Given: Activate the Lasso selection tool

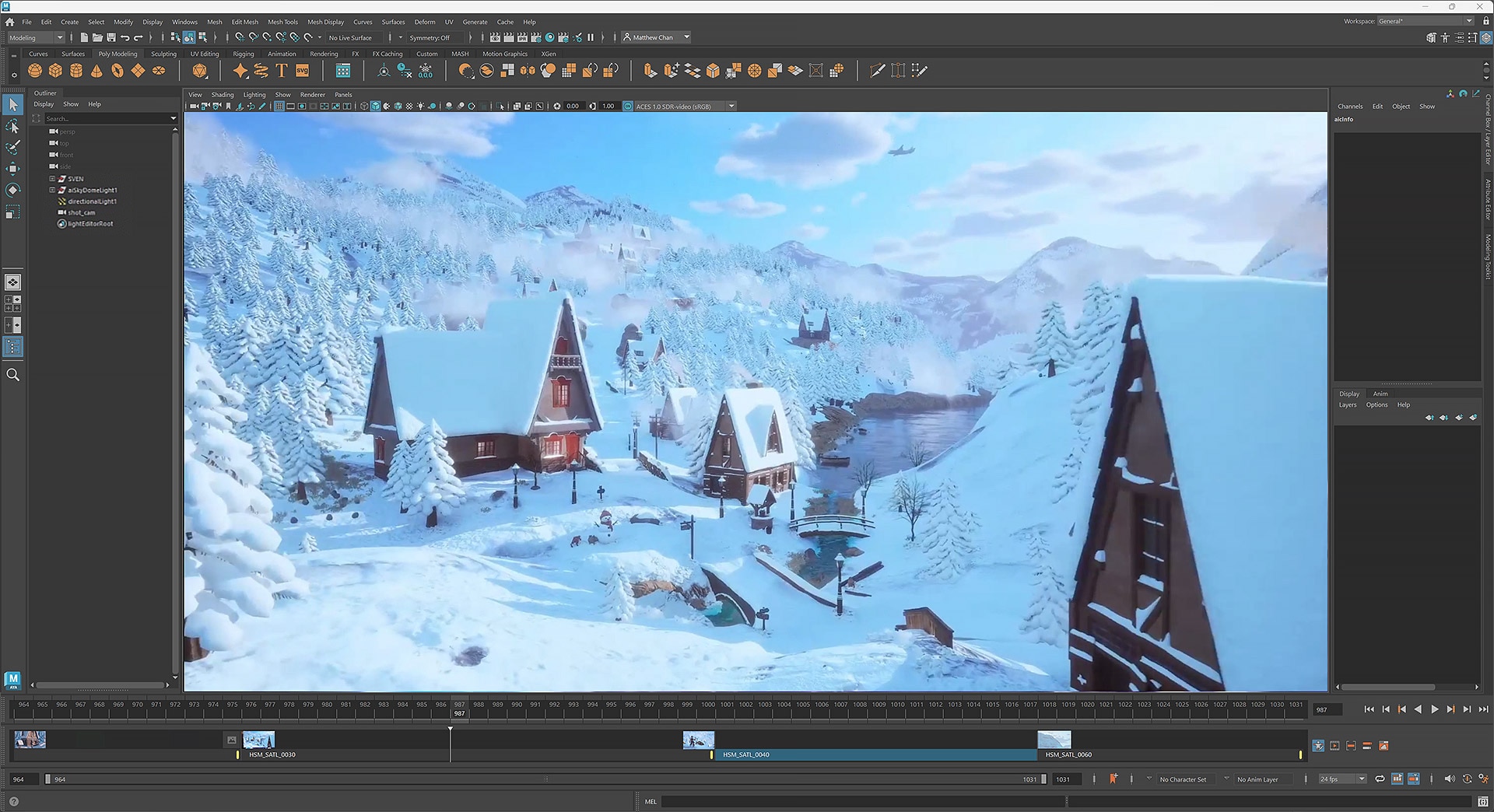Looking at the screenshot, I should point(13,126).
